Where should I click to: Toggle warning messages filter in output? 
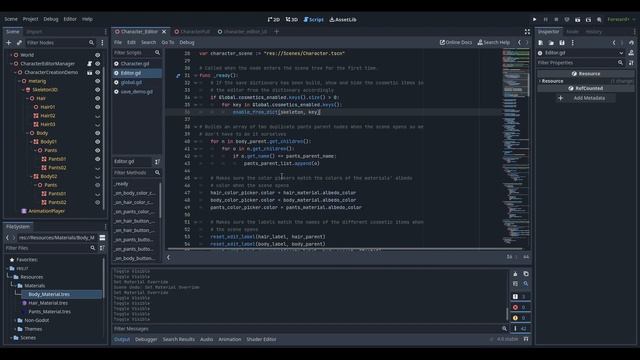519,318
